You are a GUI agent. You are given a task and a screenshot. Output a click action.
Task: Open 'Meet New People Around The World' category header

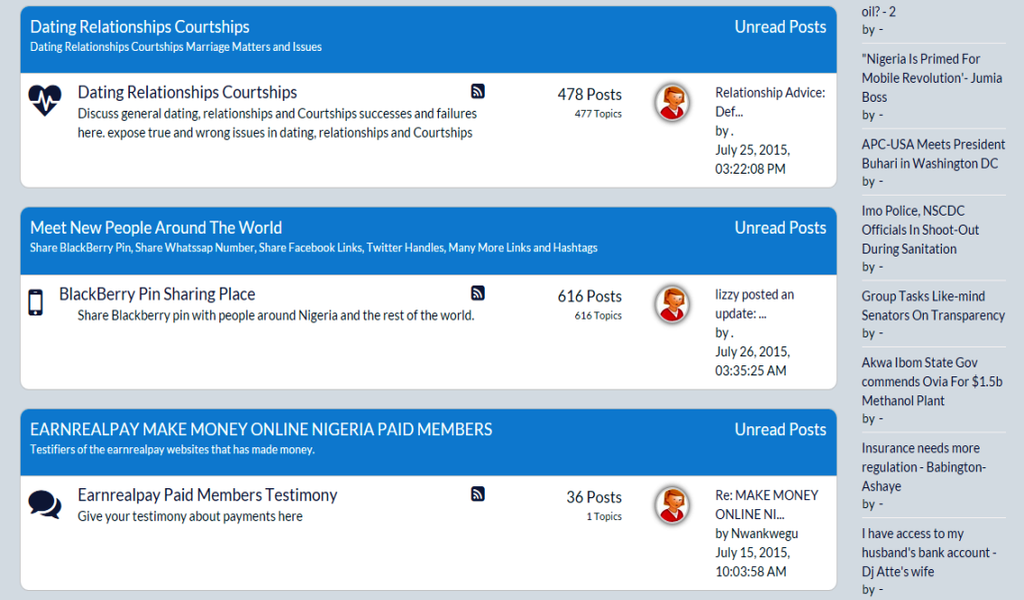coord(156,228)
